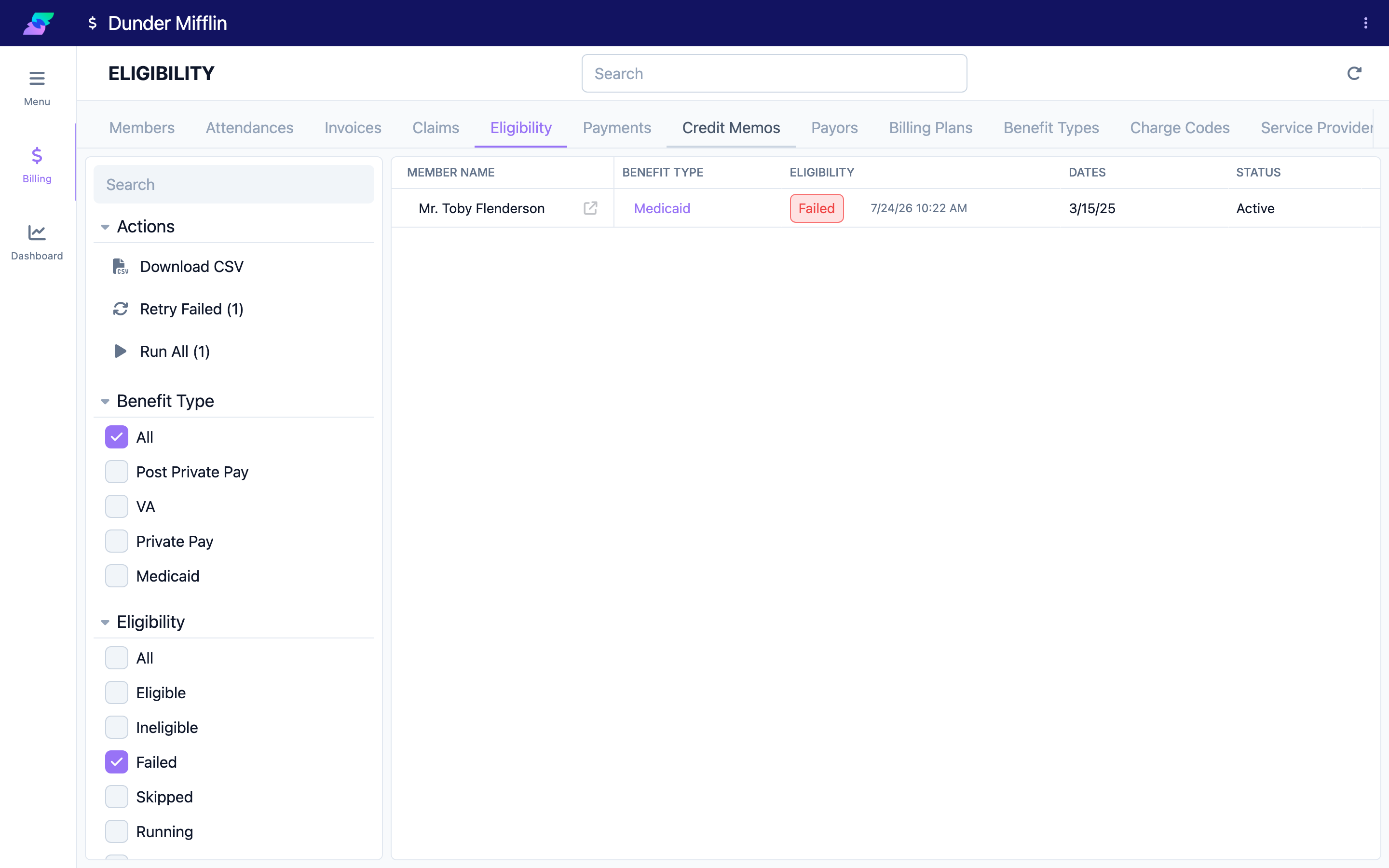This screenshot has width=1389, height=868.
Task: Click the refresh icon at top right
Action: [x=1354, y=73]
